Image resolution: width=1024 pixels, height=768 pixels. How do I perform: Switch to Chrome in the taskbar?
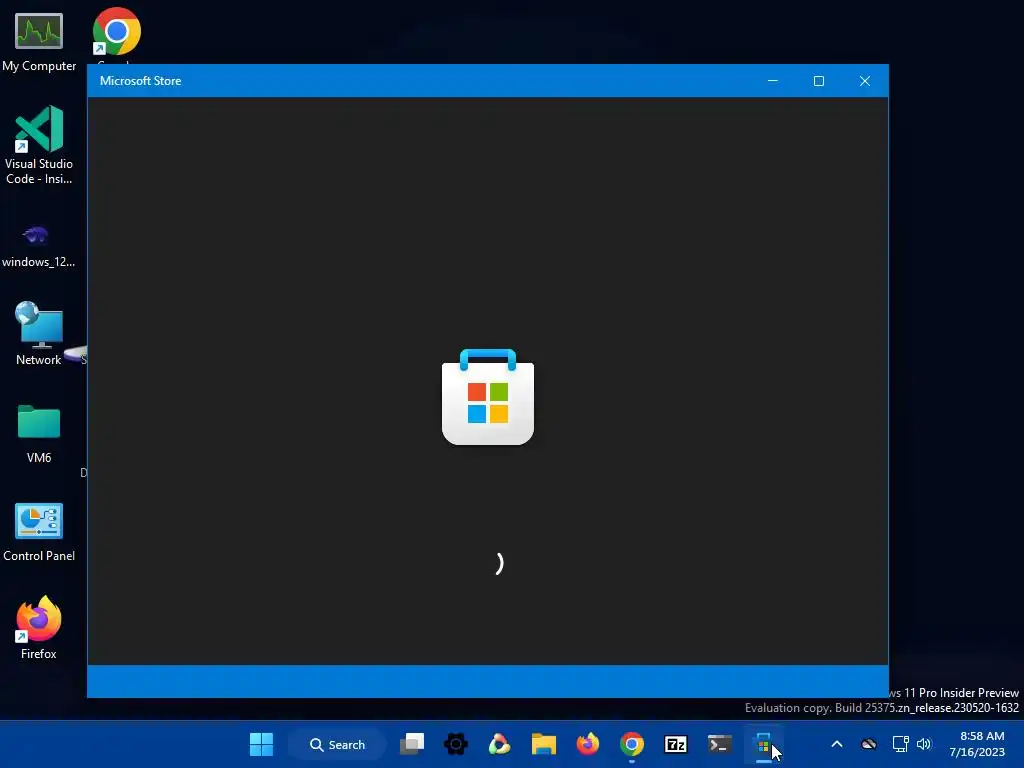[x=632, y=744]
